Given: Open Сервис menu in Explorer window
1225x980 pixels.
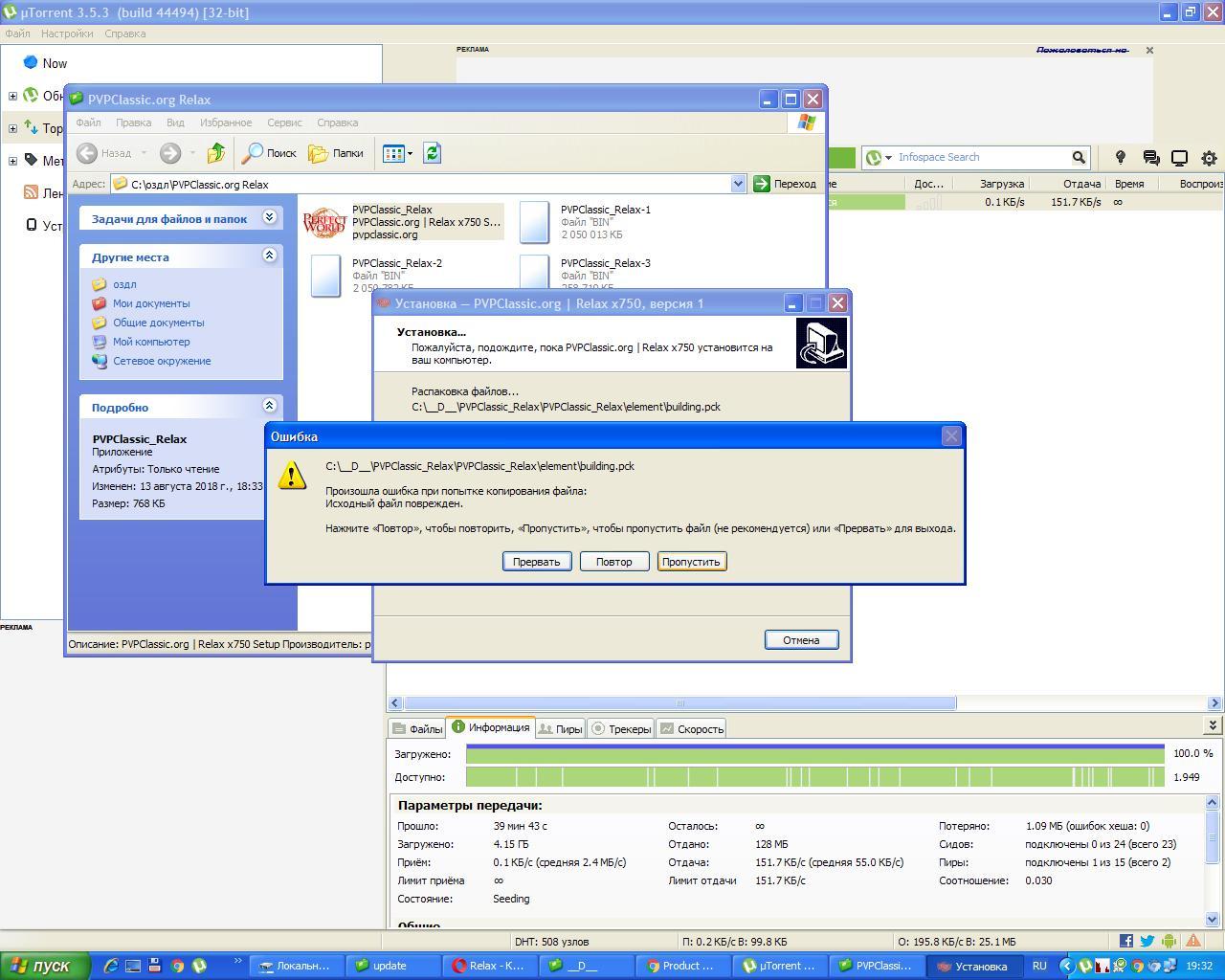Looking at the screenshot, I should tap(284, 122).
